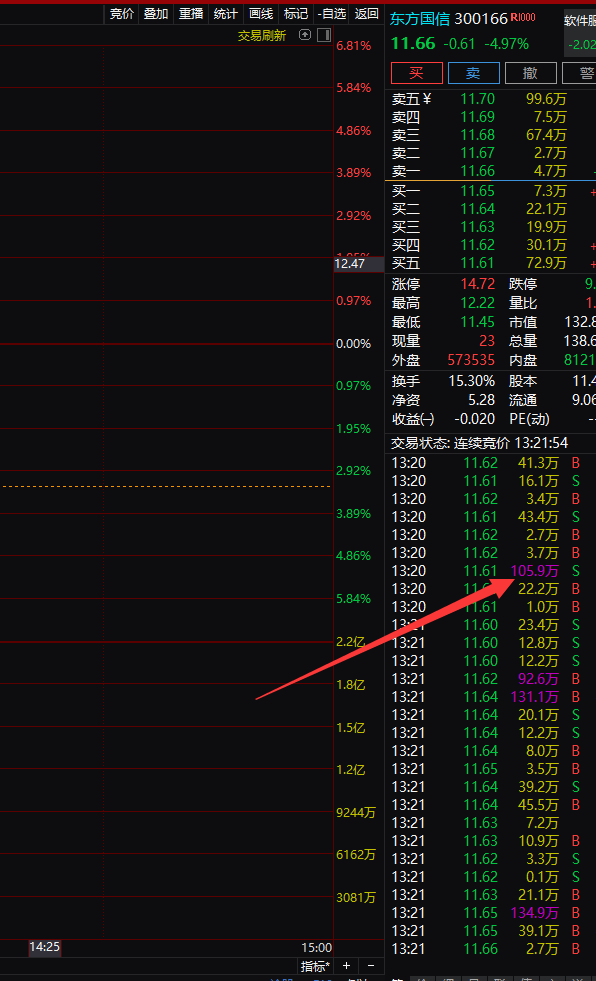Image resolution: width=596 pixels, height=981 pixels.
Task: Click the 14:25 time marker on axis
Action: click(x=44, y=947)
